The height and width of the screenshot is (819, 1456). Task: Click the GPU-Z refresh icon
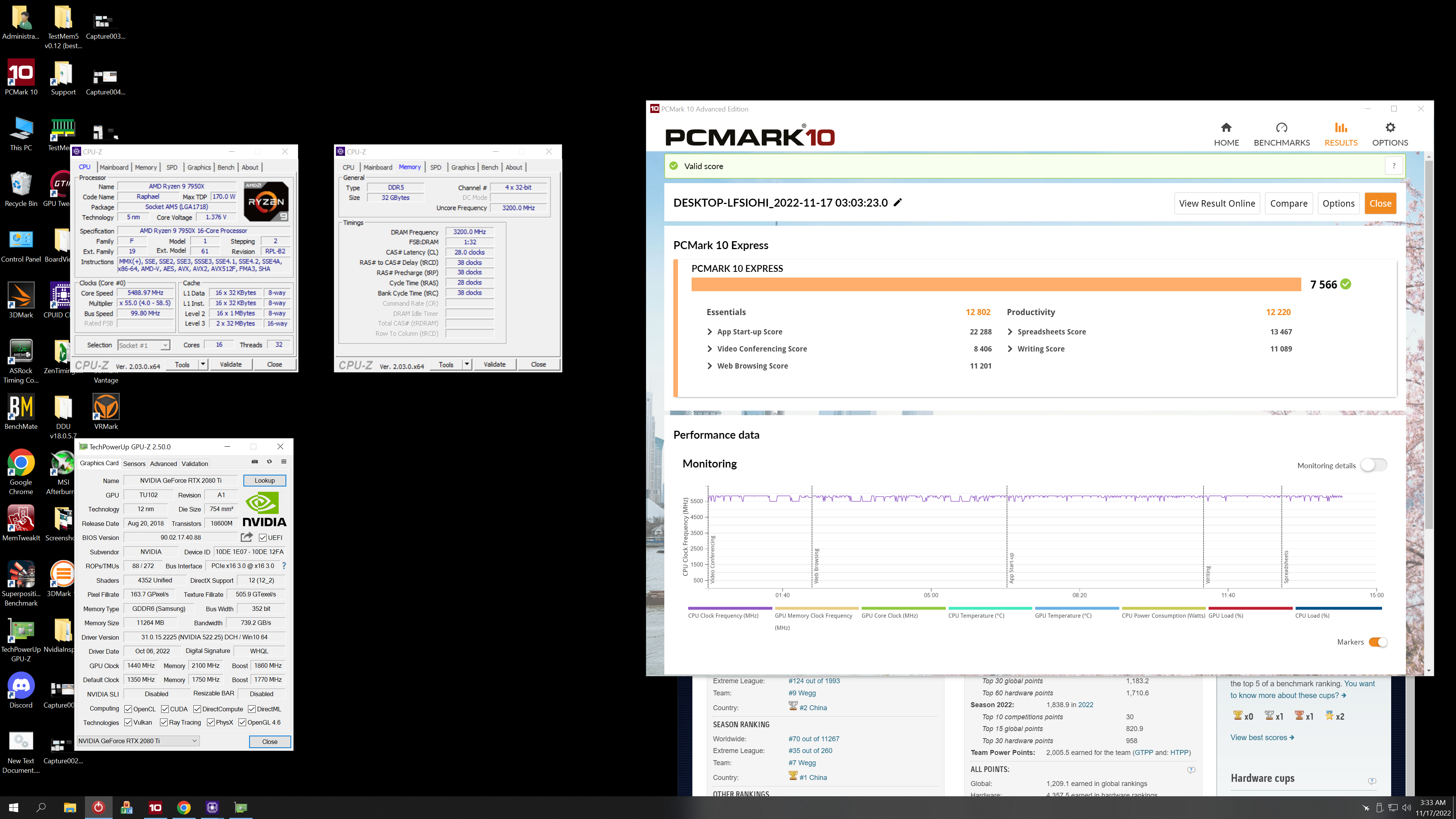pyautogui.click(x=269, y=461)
